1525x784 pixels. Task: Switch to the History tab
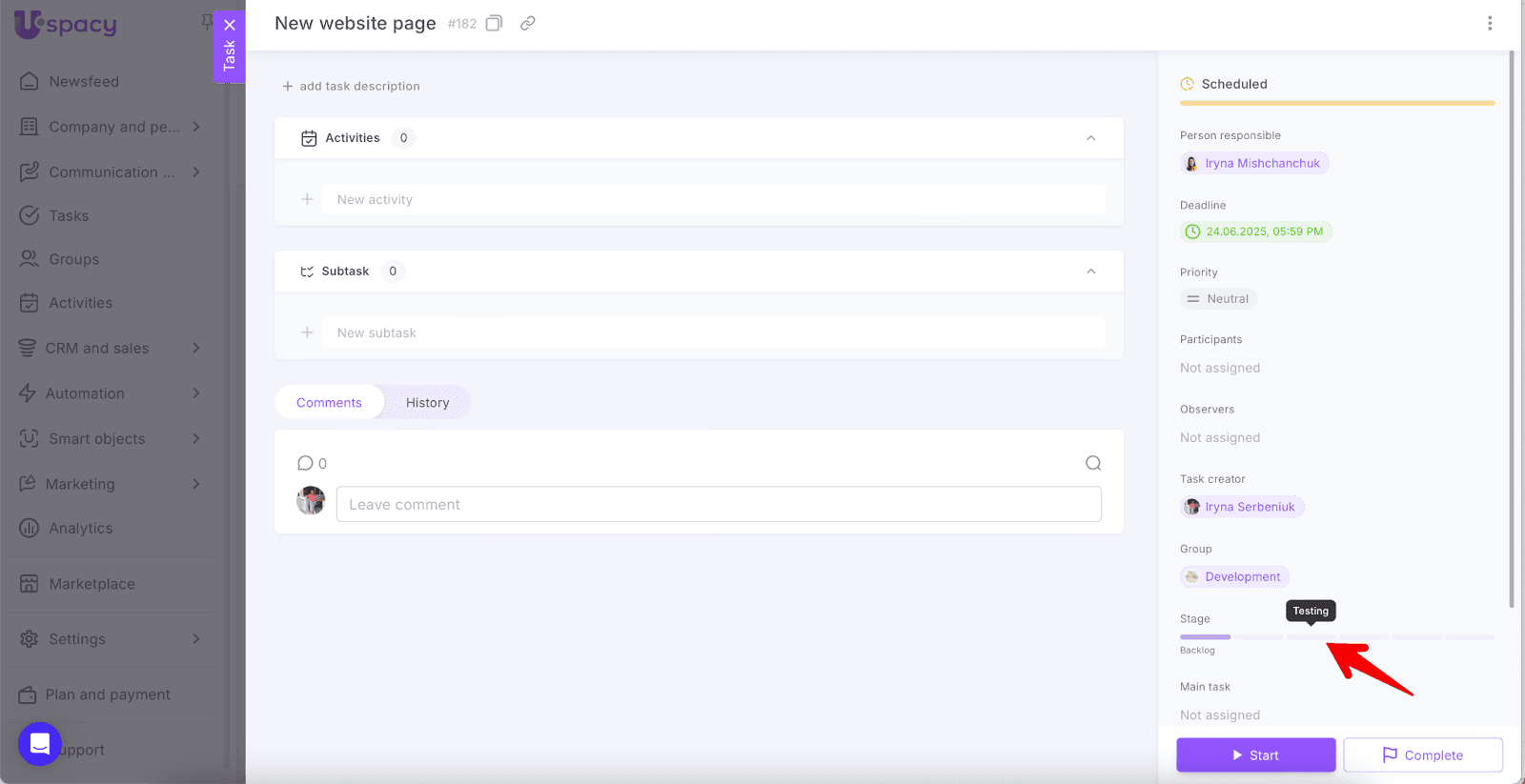coord(427,403)
